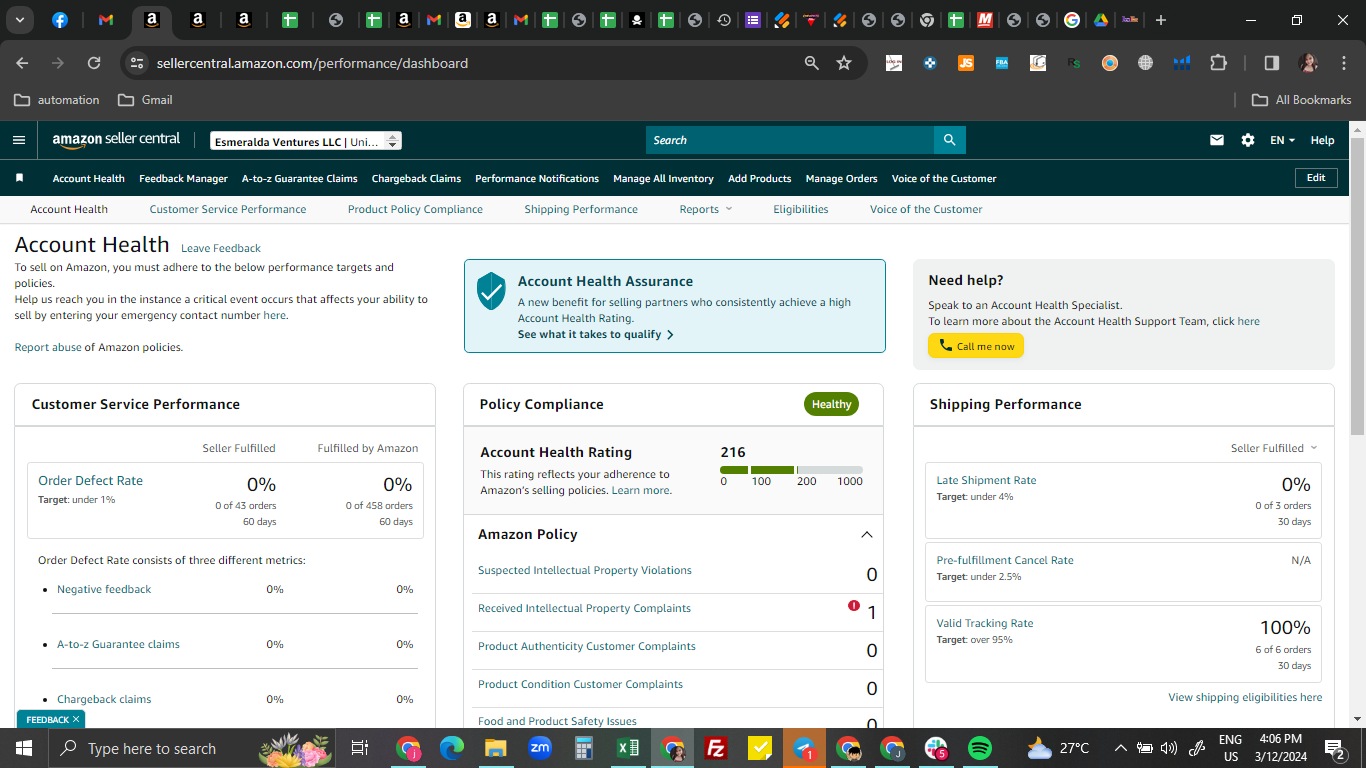Click the red alert icon by Intellectual Property Complaints
Viewport: 1366px width, 768px height.
coord(854,605)
